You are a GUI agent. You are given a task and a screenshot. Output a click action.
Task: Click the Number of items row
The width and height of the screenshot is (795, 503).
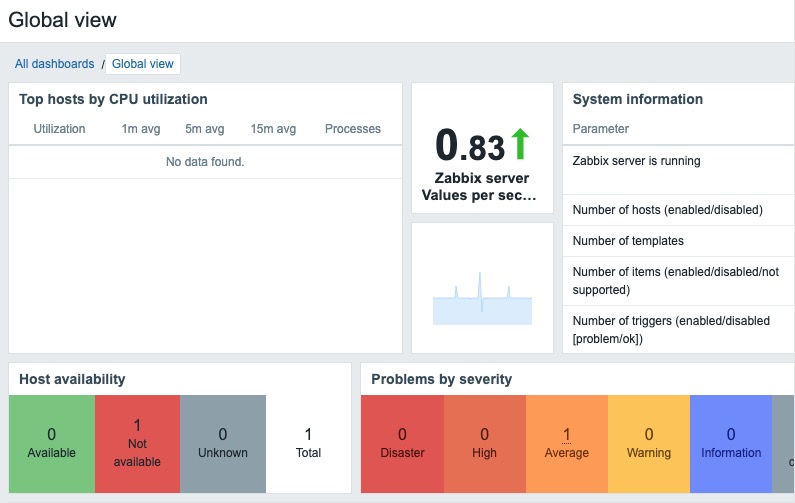679,281
